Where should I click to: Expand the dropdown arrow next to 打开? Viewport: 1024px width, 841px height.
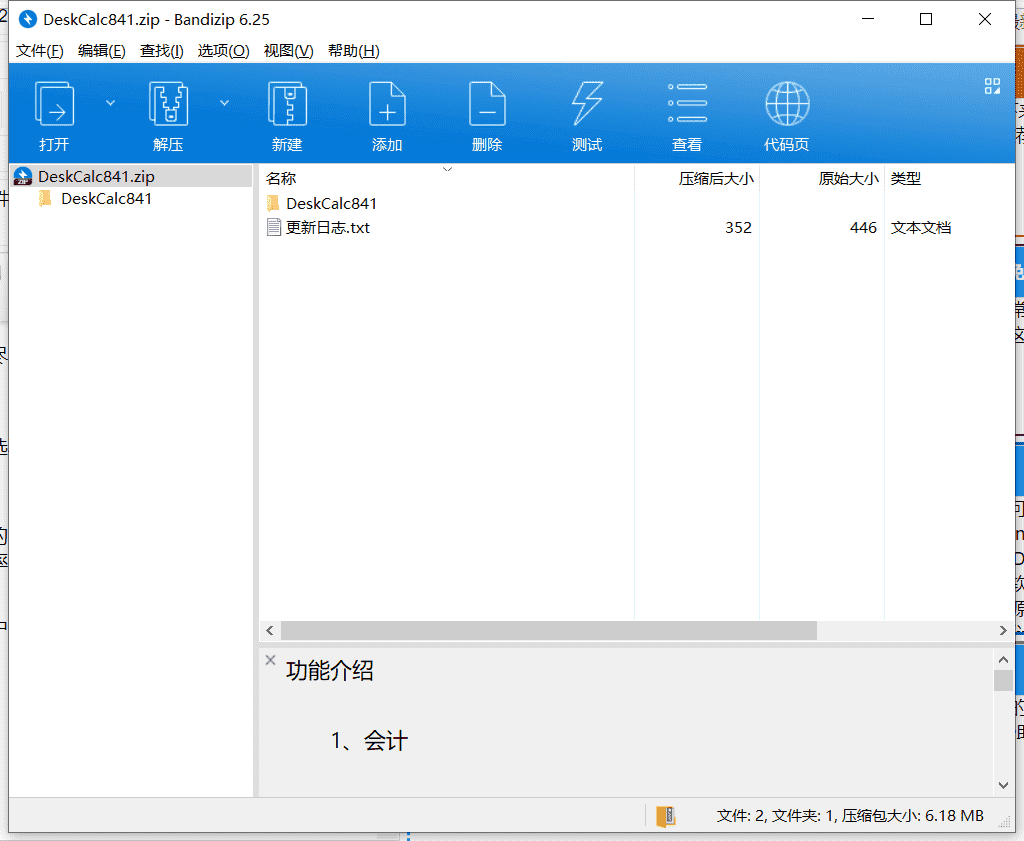click(110, 103)
